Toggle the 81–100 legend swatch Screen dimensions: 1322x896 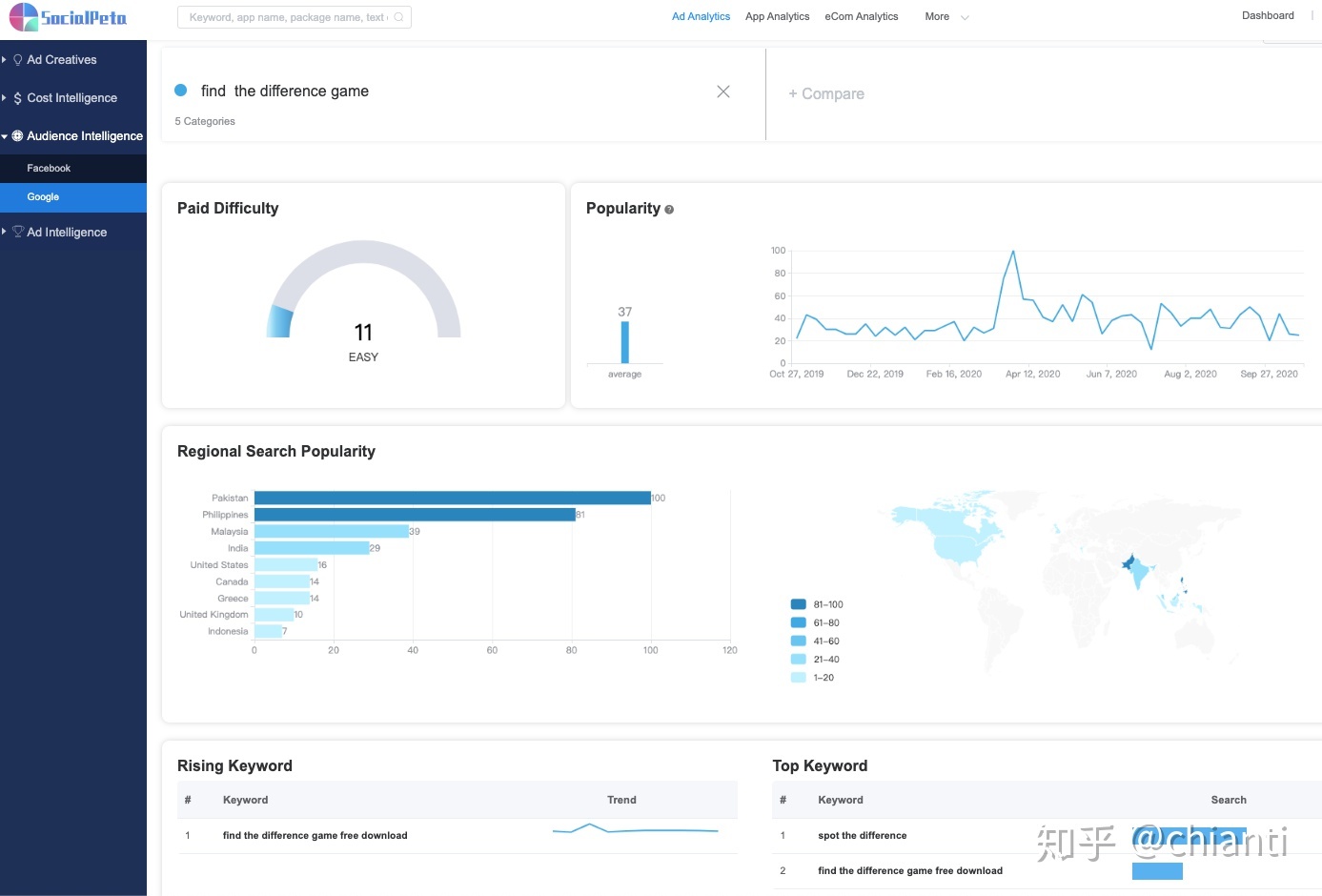(x=799, y=604)
